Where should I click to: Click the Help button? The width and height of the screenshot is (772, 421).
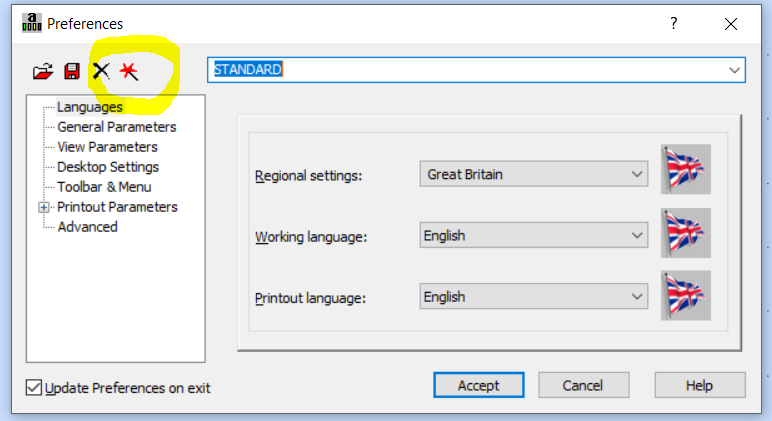click(x=699, y=385)
